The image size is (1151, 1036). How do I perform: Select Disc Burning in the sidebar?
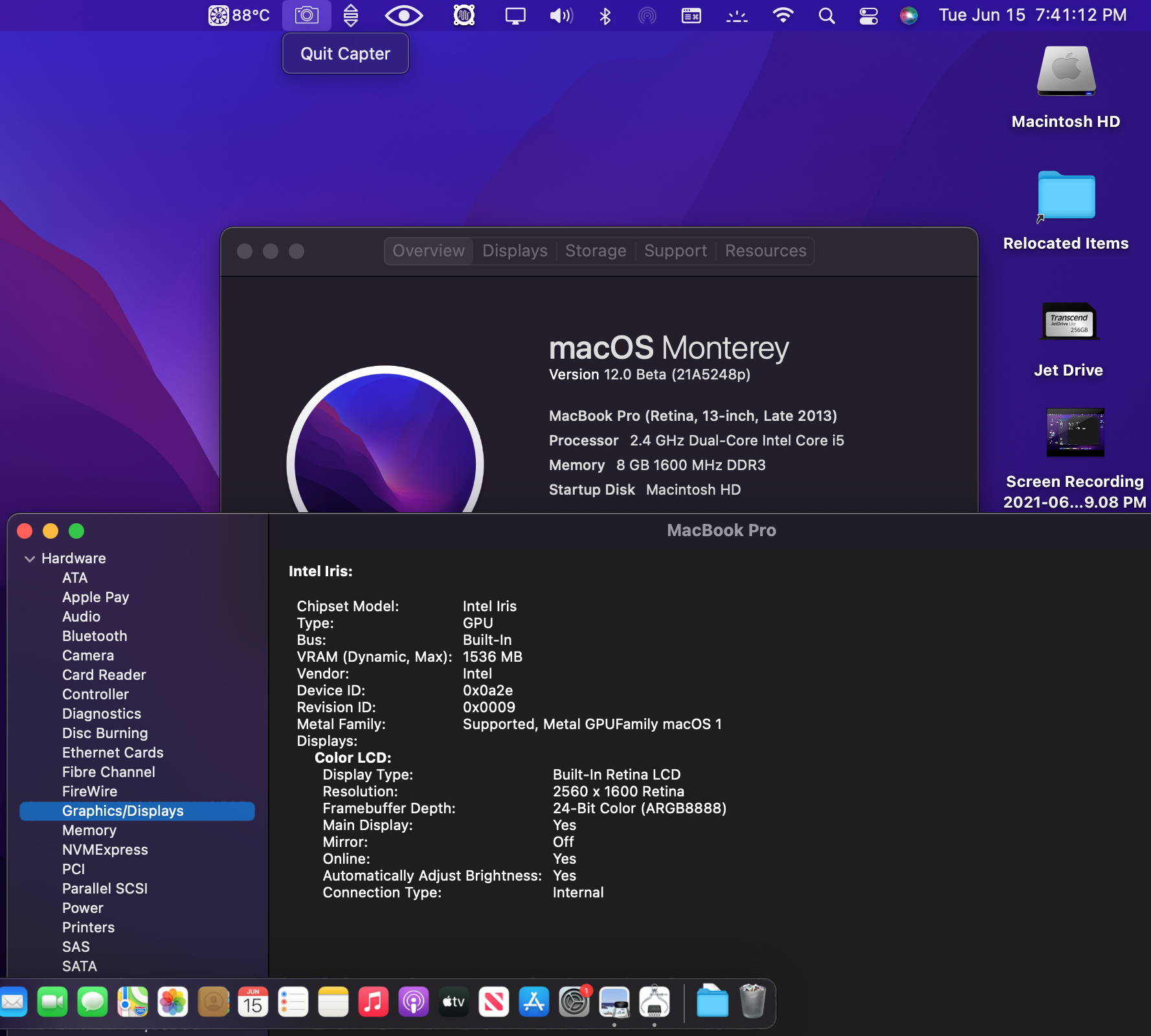[105, 733]
